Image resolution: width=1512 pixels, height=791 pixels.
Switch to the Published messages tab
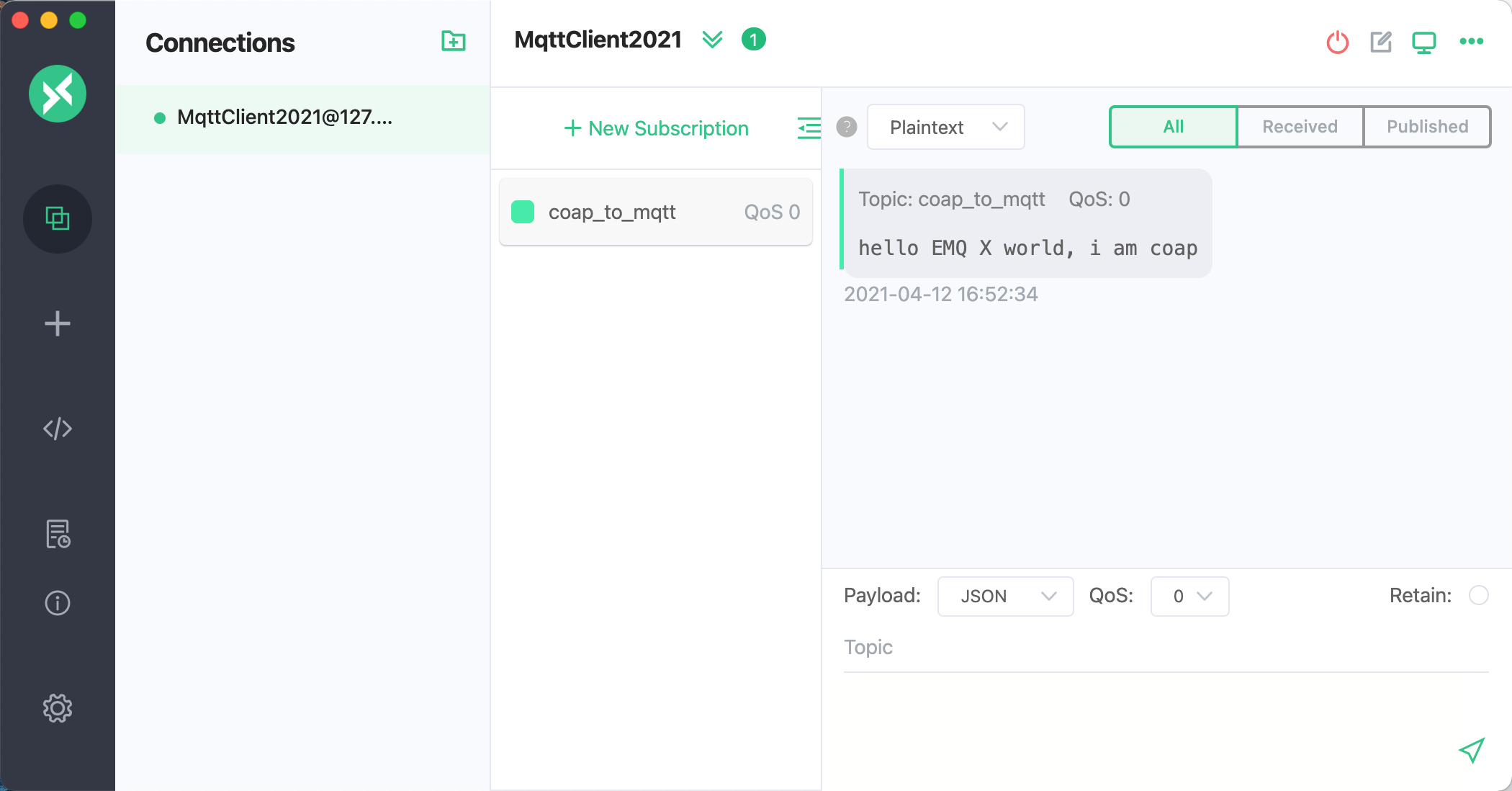pyautogui.click(x=1427, y=127)
